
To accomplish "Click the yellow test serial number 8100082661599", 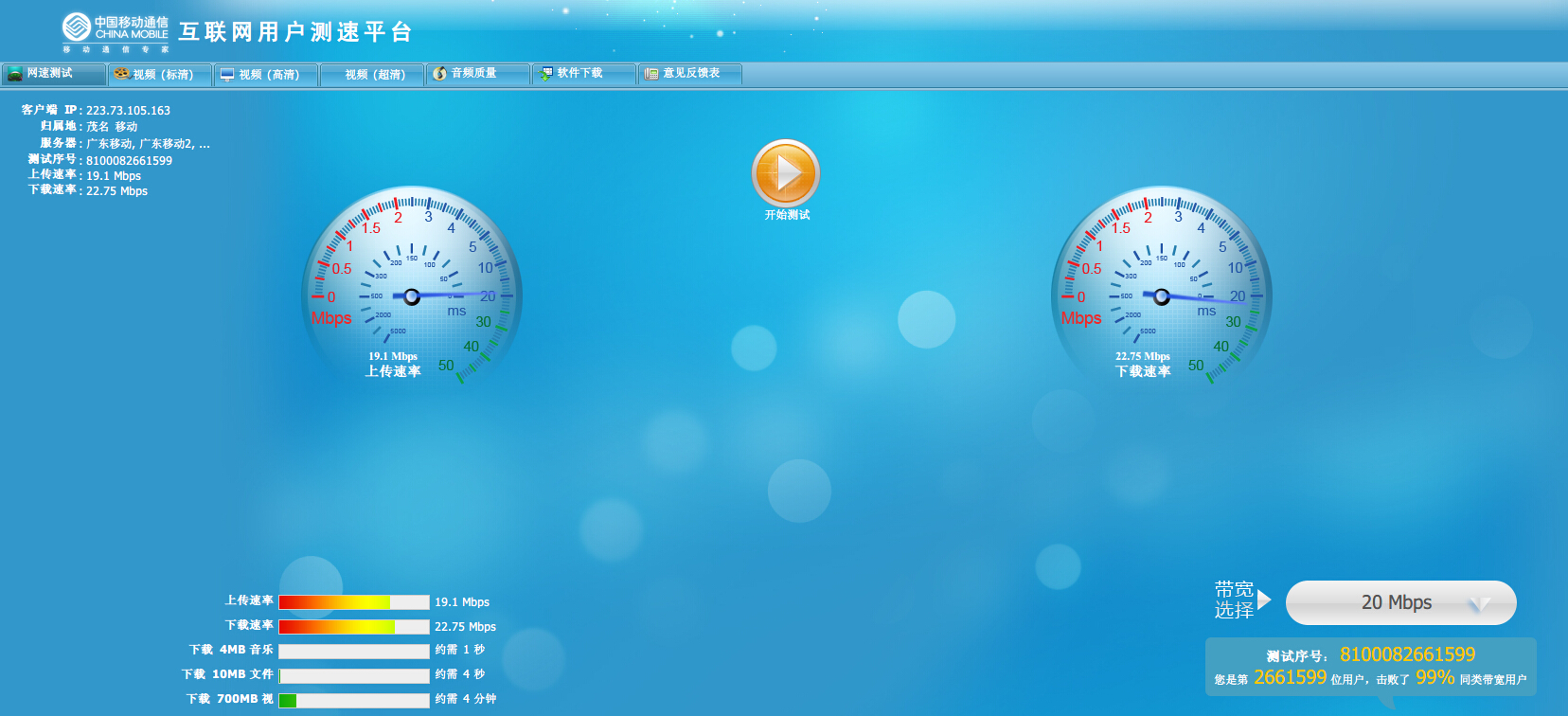I will [1407, 654].
